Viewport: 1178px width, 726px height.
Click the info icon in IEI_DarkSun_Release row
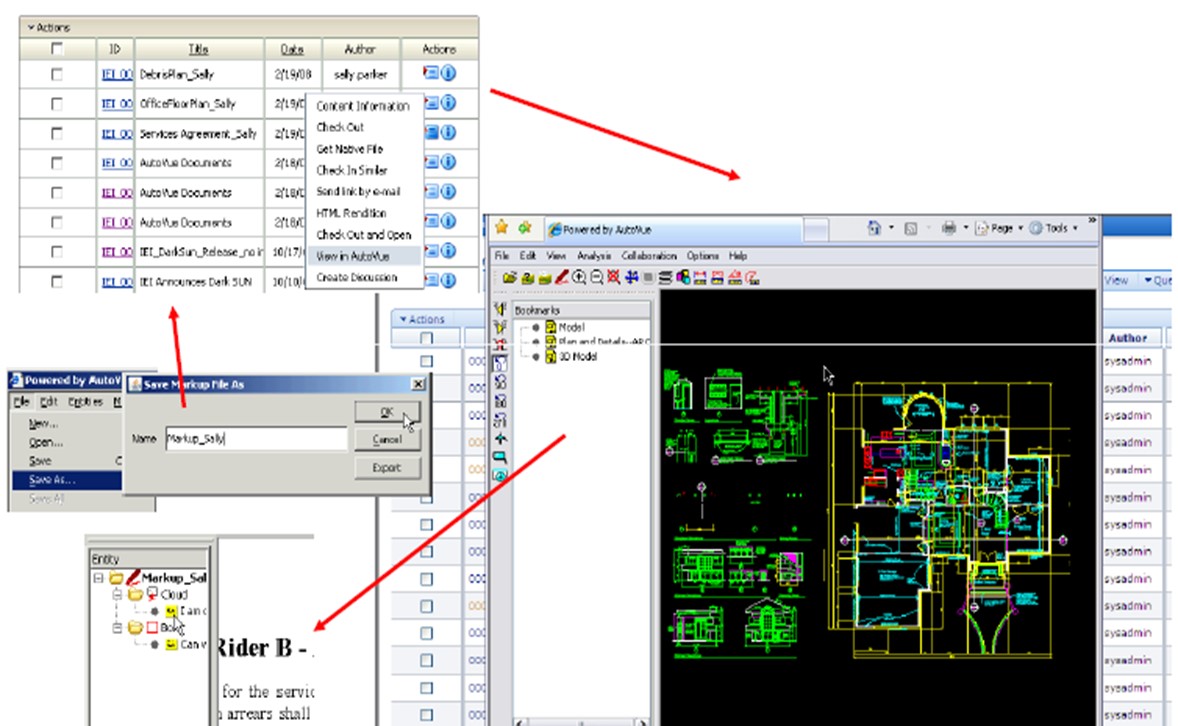[449, 250]
